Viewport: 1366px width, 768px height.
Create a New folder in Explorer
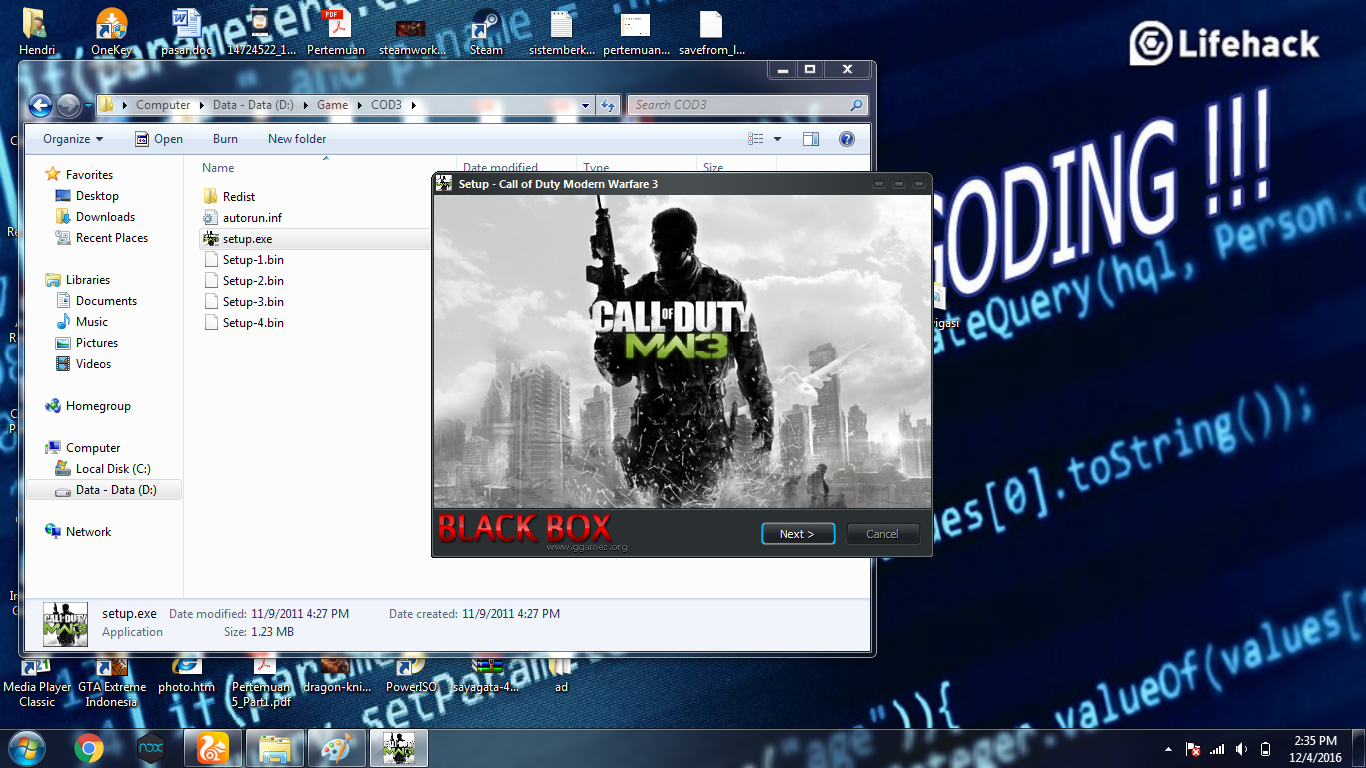point(297,139)
